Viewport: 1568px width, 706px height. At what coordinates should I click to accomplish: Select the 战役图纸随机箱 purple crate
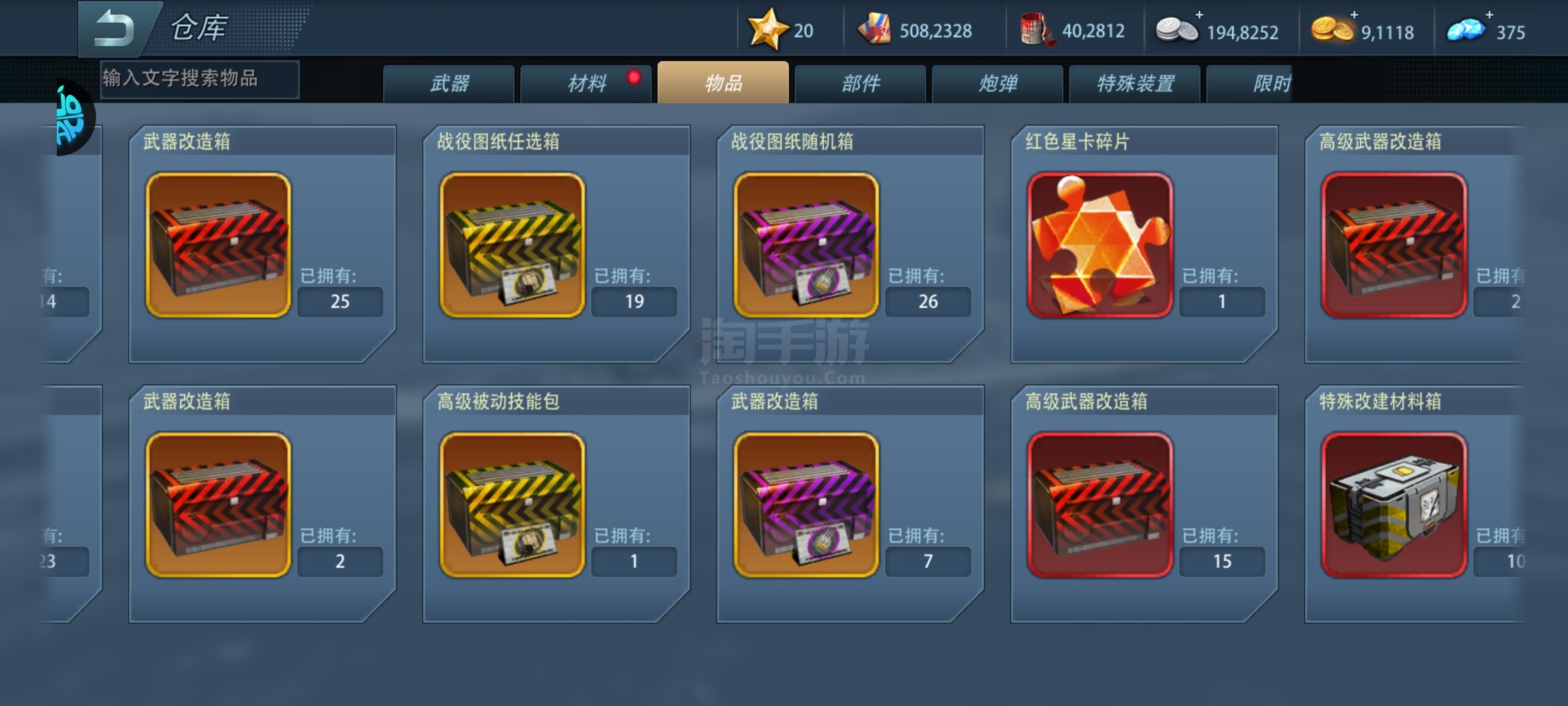pyautogui.click(x=806, y=245)
